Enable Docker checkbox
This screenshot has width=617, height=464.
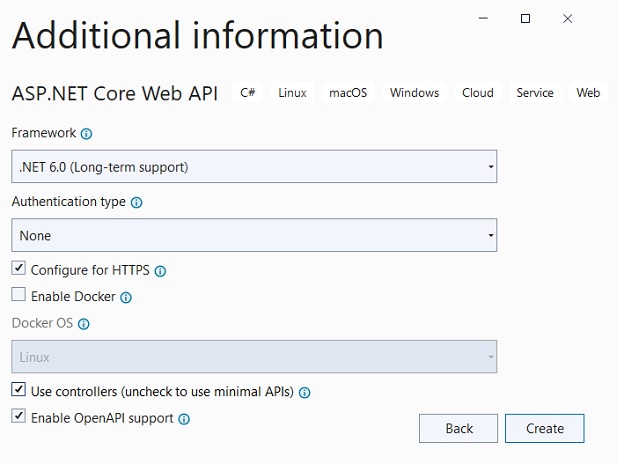19,296
